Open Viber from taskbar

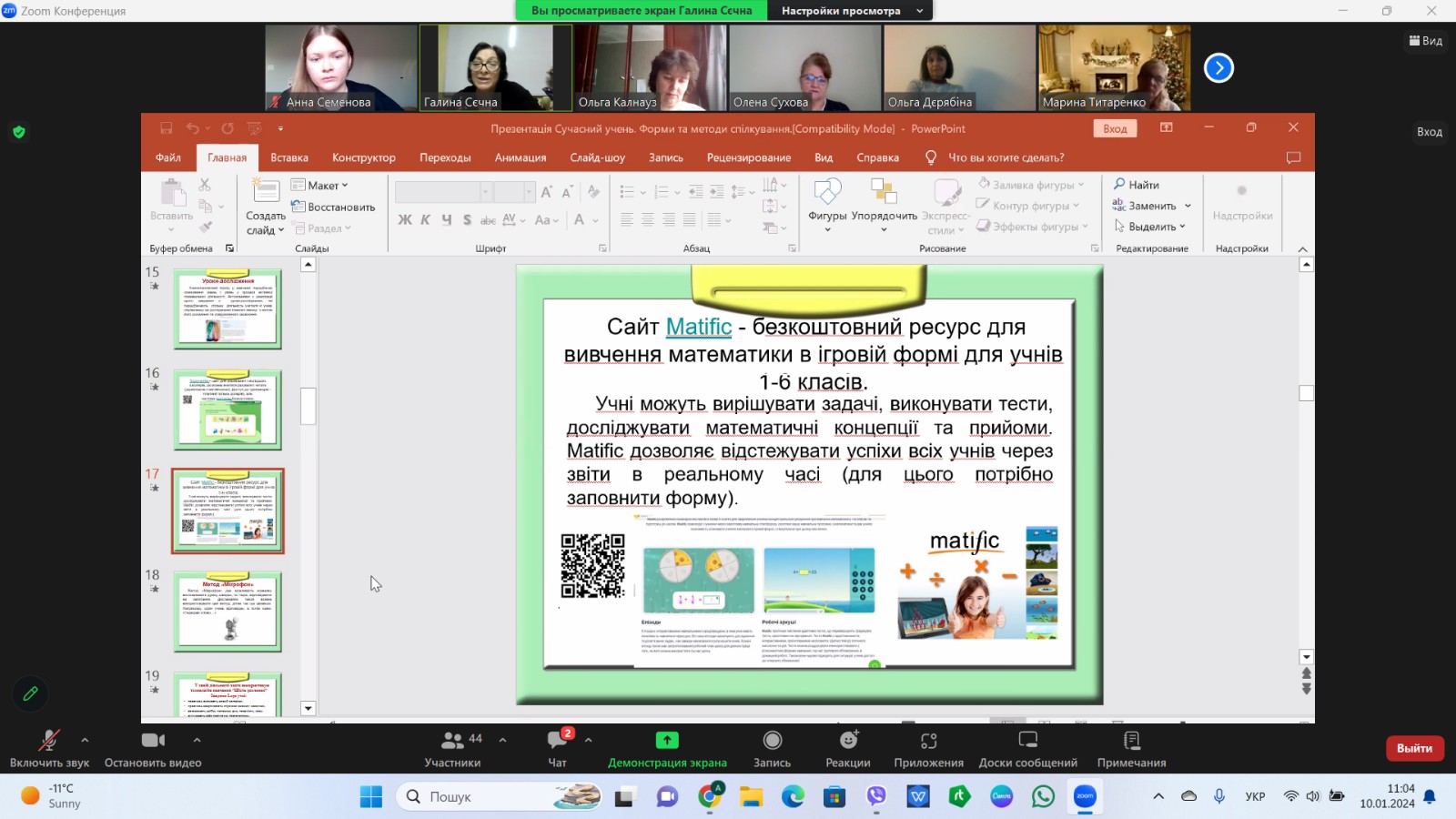coord(876,797)
